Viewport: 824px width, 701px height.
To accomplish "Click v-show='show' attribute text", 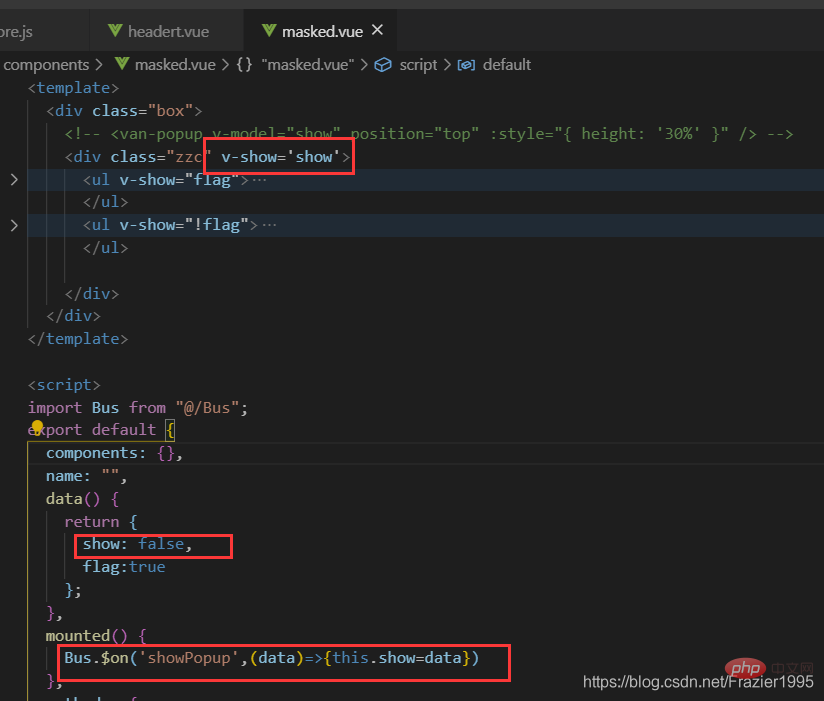I will 280,157.
